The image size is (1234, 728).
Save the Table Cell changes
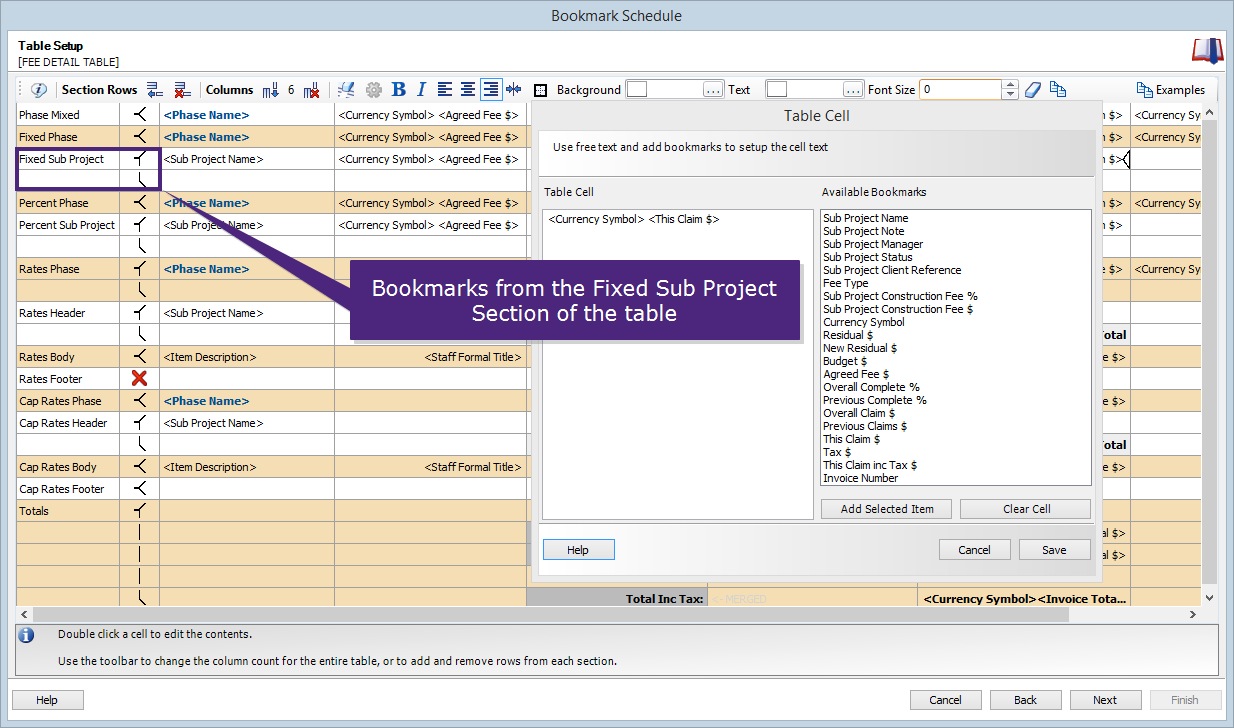tap(1054, 549)
